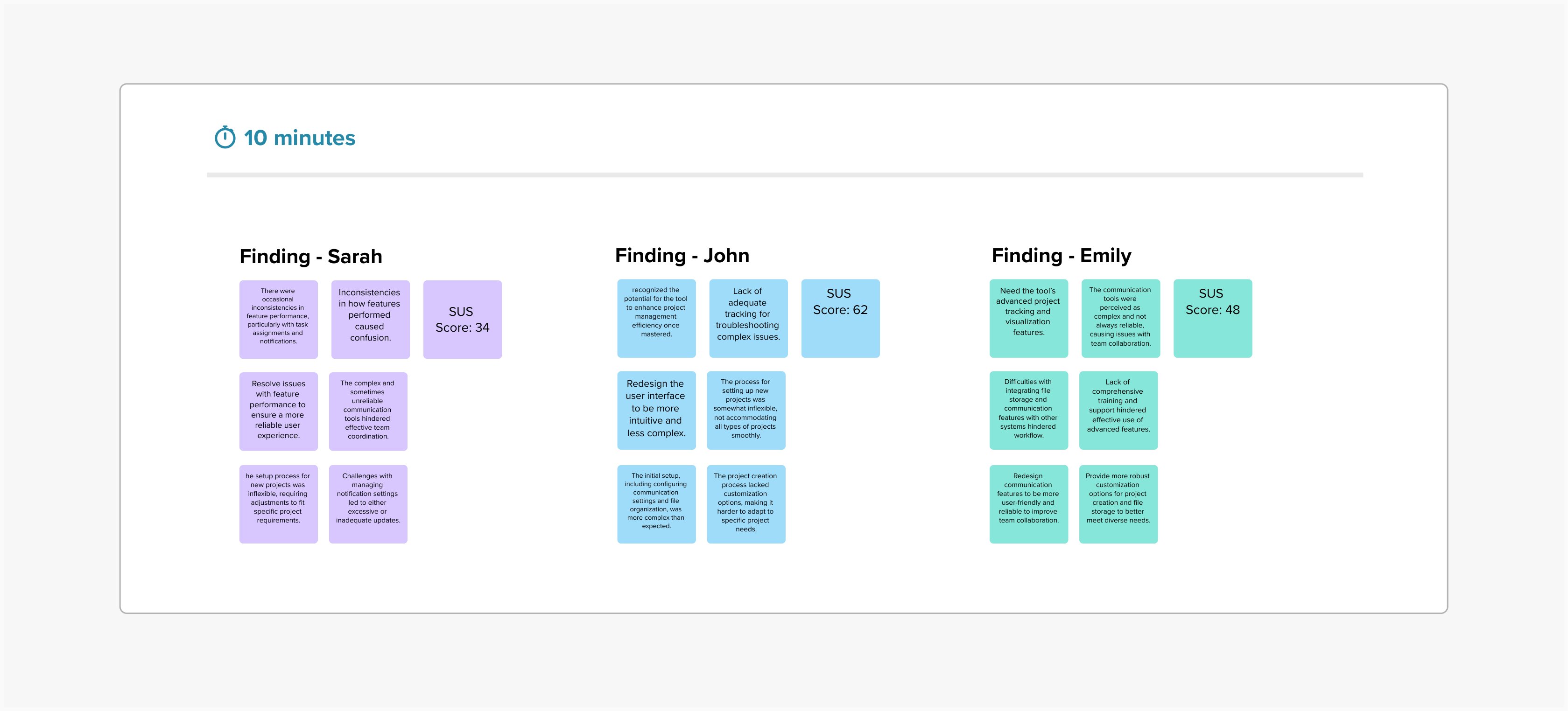
Task: Select the 'recognized the potential for the tool' note
Action: click(x=655, y=318)
